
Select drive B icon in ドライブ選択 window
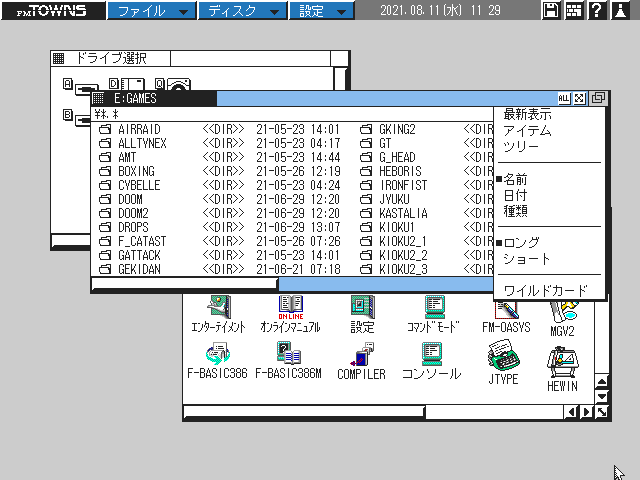pyautogui.click(x=77, y=118)
